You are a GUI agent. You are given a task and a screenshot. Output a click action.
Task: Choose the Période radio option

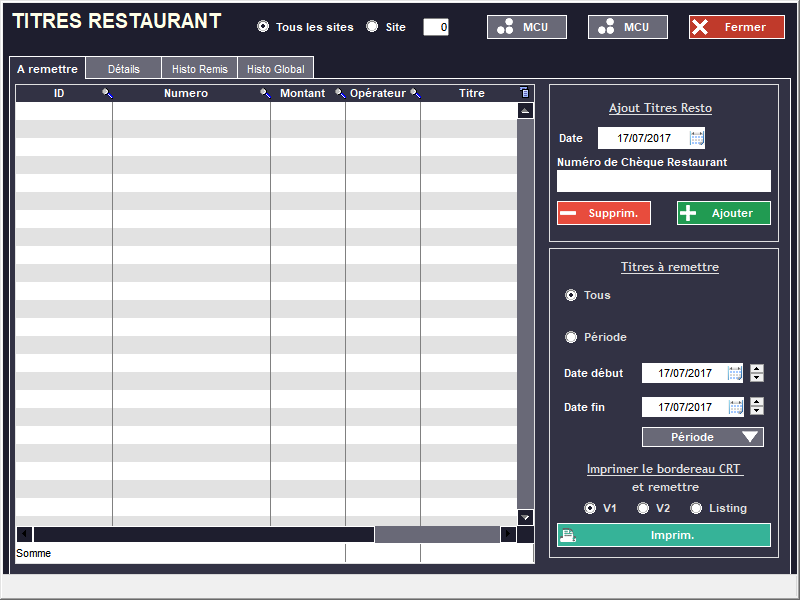[x=571, y=337]
